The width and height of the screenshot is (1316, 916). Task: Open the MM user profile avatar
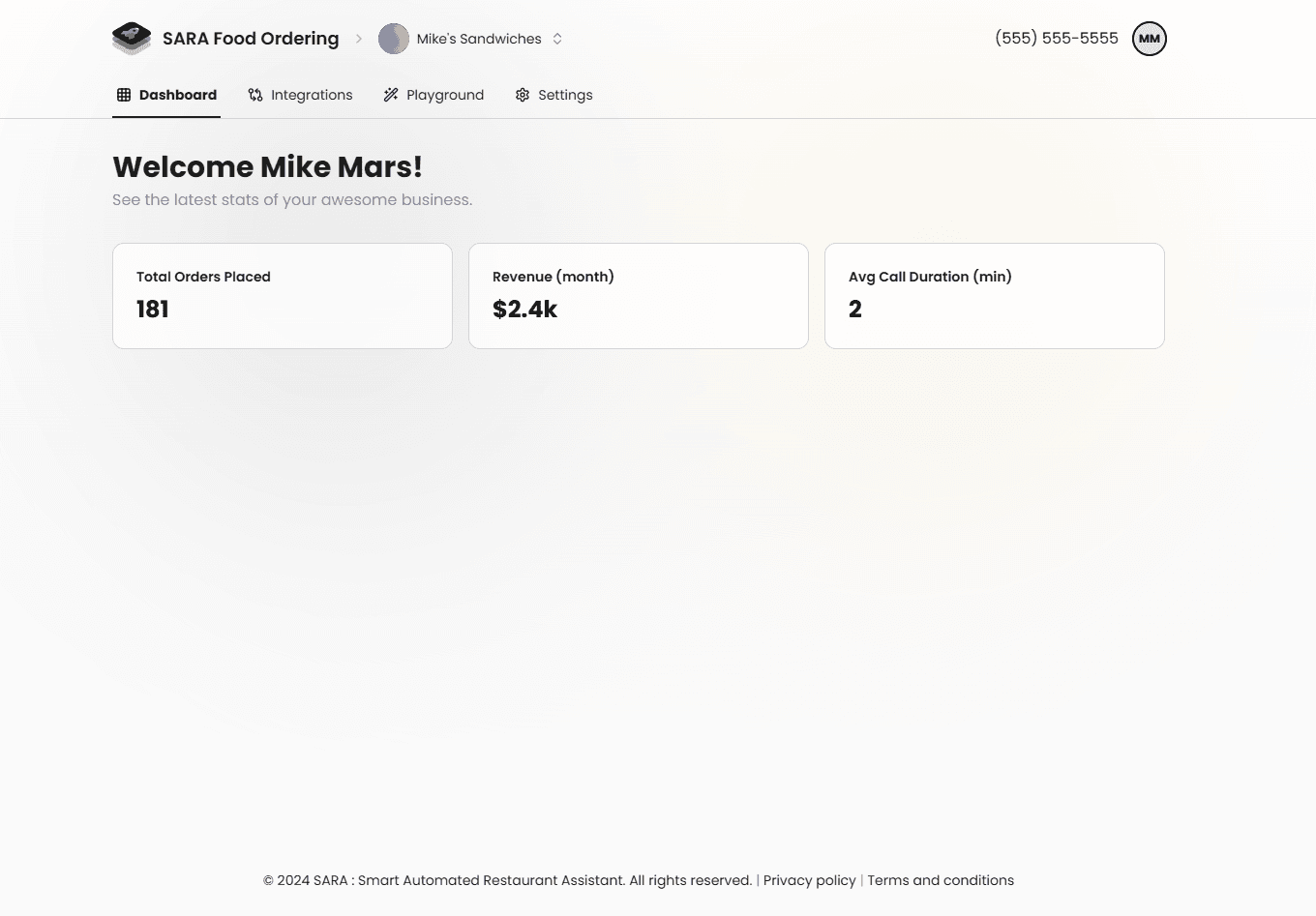pyautogui.click(x=1149, y=39)
